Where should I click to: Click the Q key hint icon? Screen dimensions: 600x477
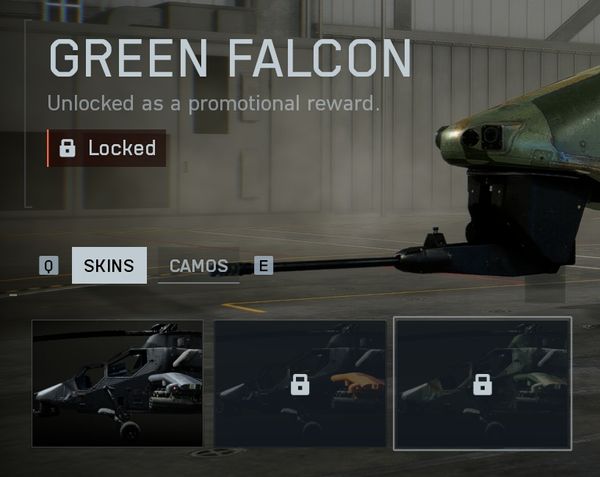click(49, 265)
